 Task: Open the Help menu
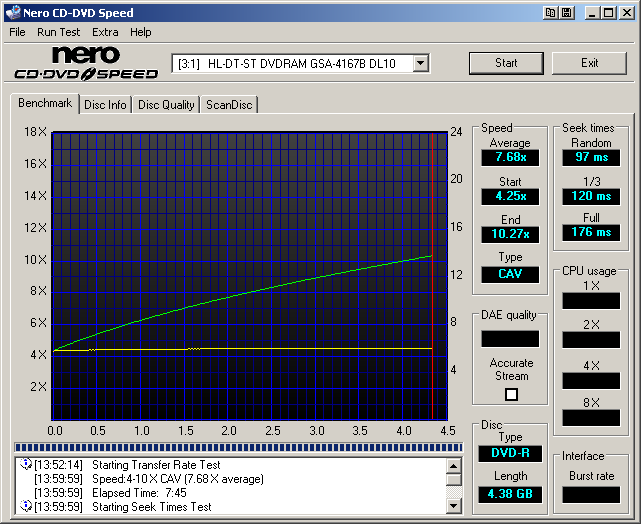(x=141, y=32)
